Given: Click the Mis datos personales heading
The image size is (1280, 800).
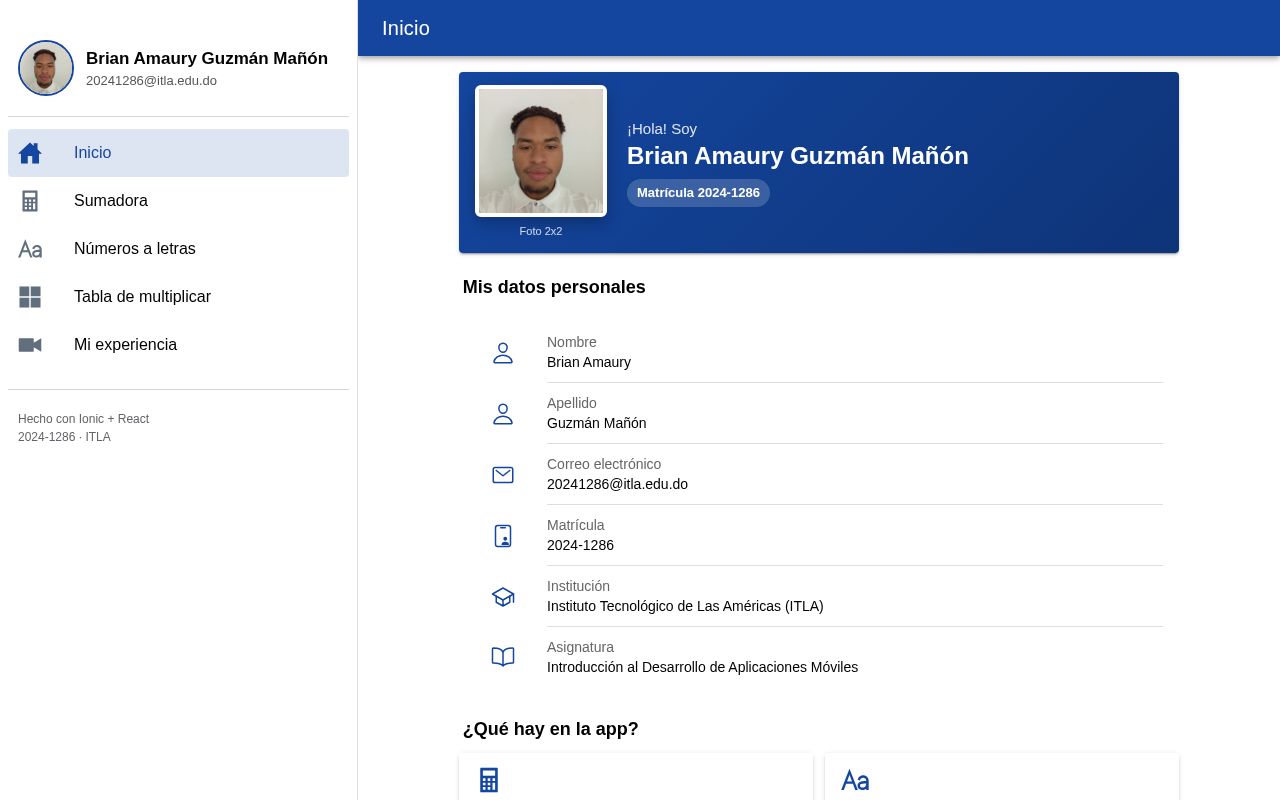Looking at the screenshot, I should point(554,287).
